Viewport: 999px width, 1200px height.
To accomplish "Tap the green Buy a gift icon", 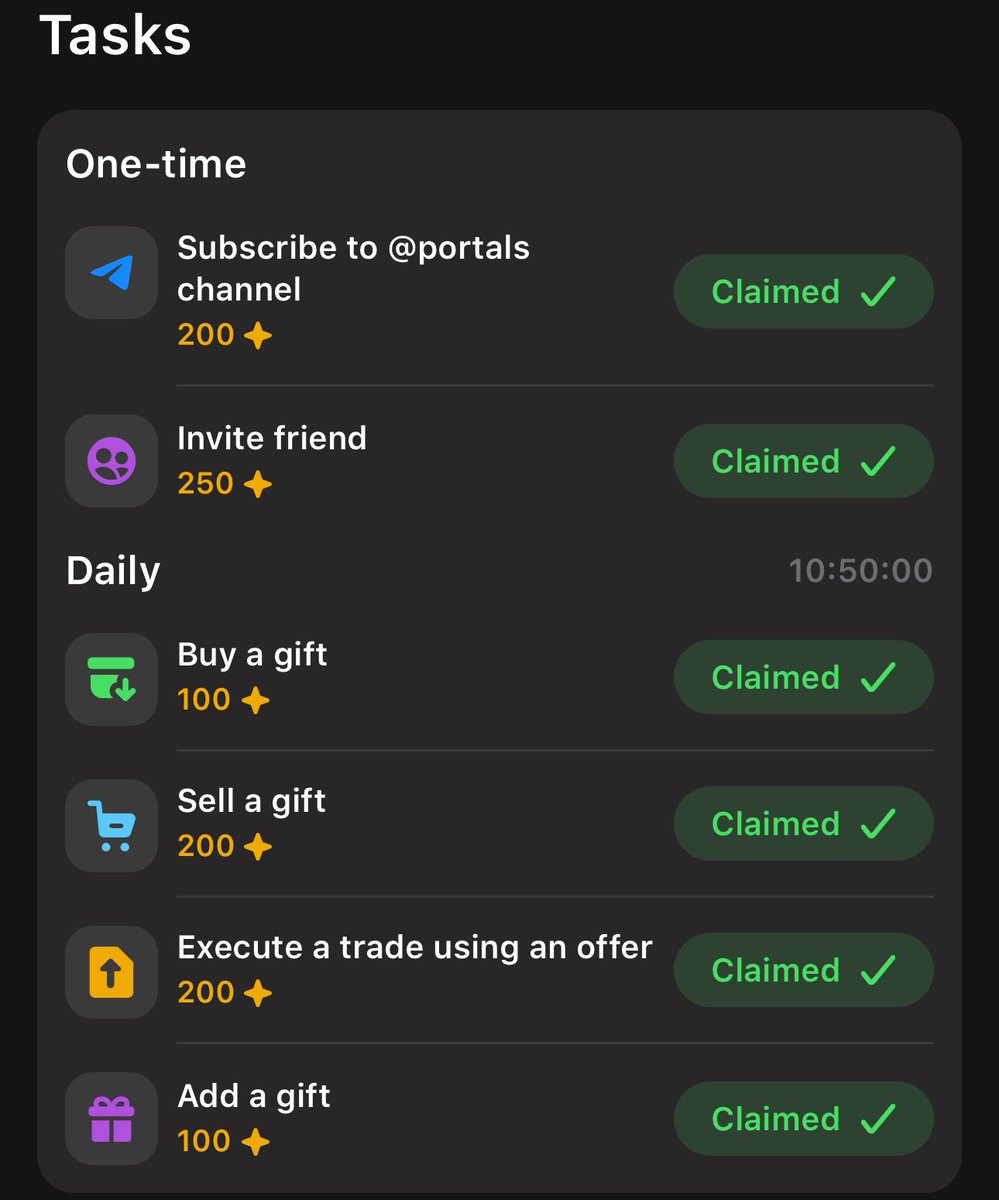I will click(111, 678).
